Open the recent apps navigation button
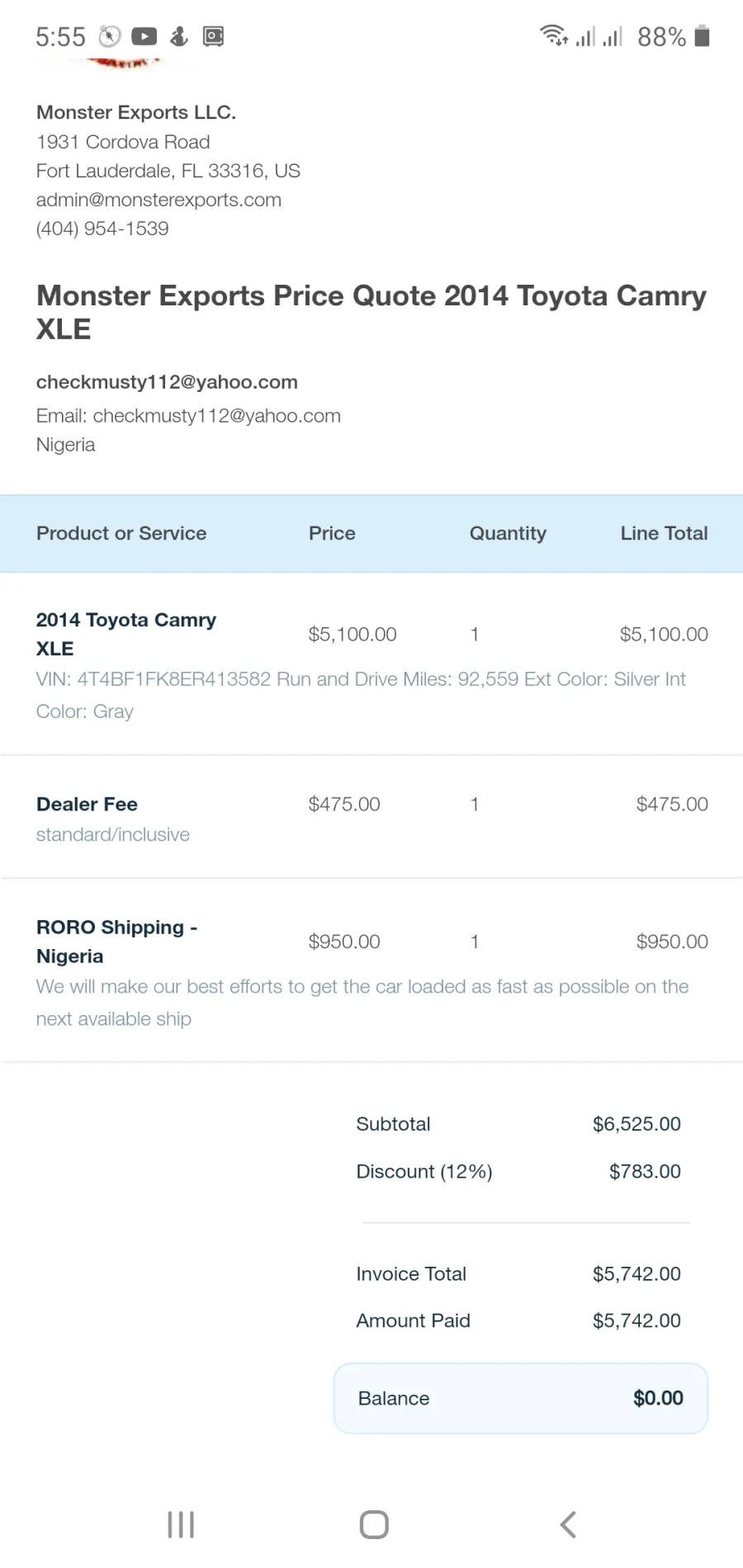The image size is (743, 1568). tap(181, 1524)
